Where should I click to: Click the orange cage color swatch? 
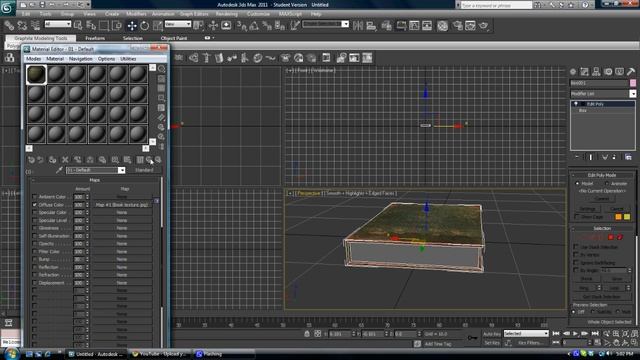pyautogui.click(x=618, y=217)
